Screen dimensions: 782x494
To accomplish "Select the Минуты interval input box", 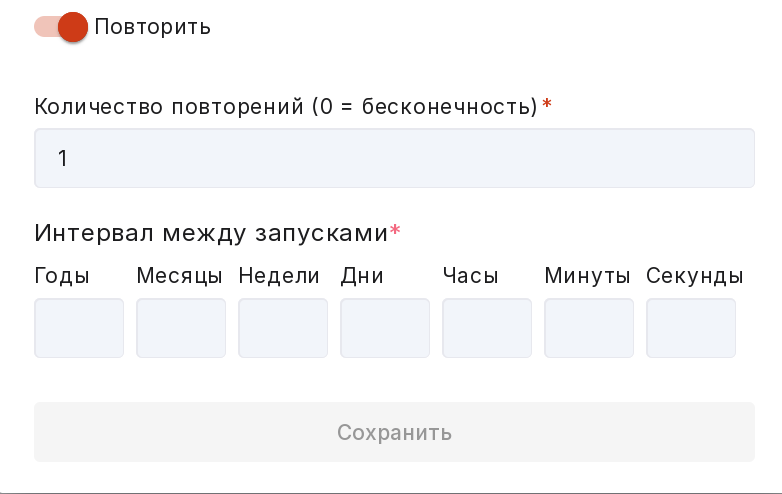I will pyautogui.click(x=589, y=328).
